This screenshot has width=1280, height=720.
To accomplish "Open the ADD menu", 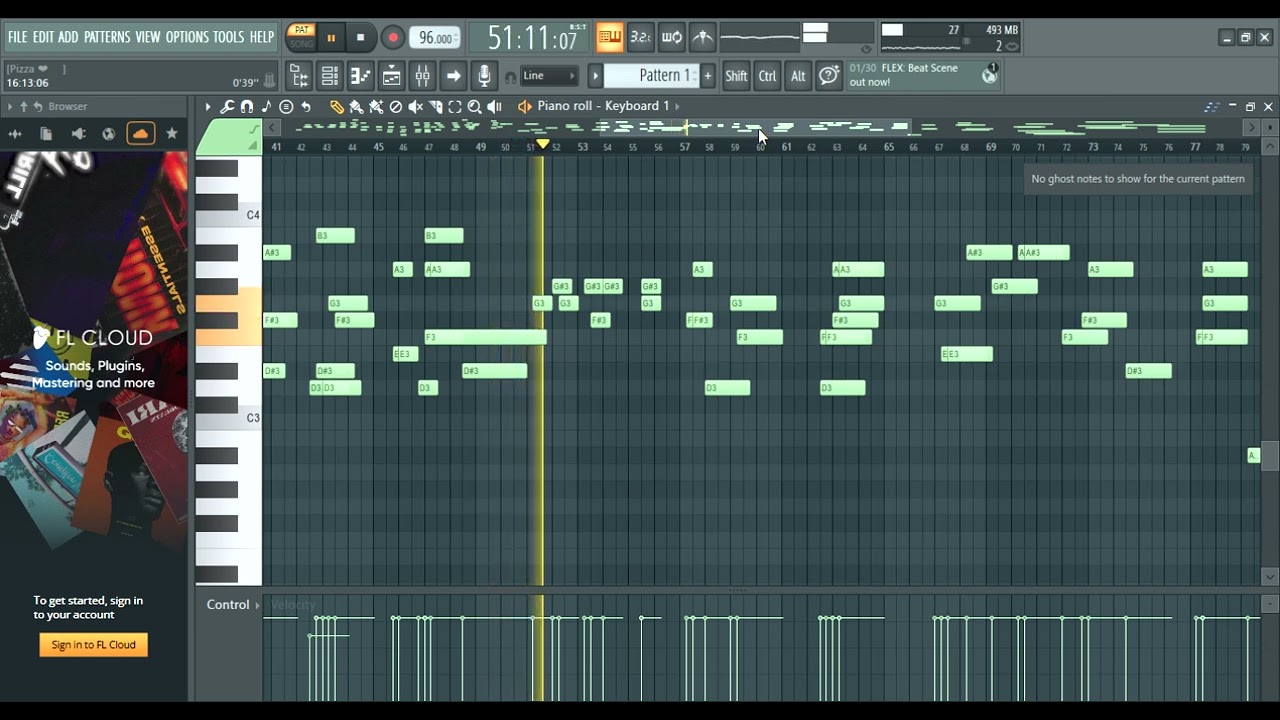I will pyautogui.click(x=68, y=37).
